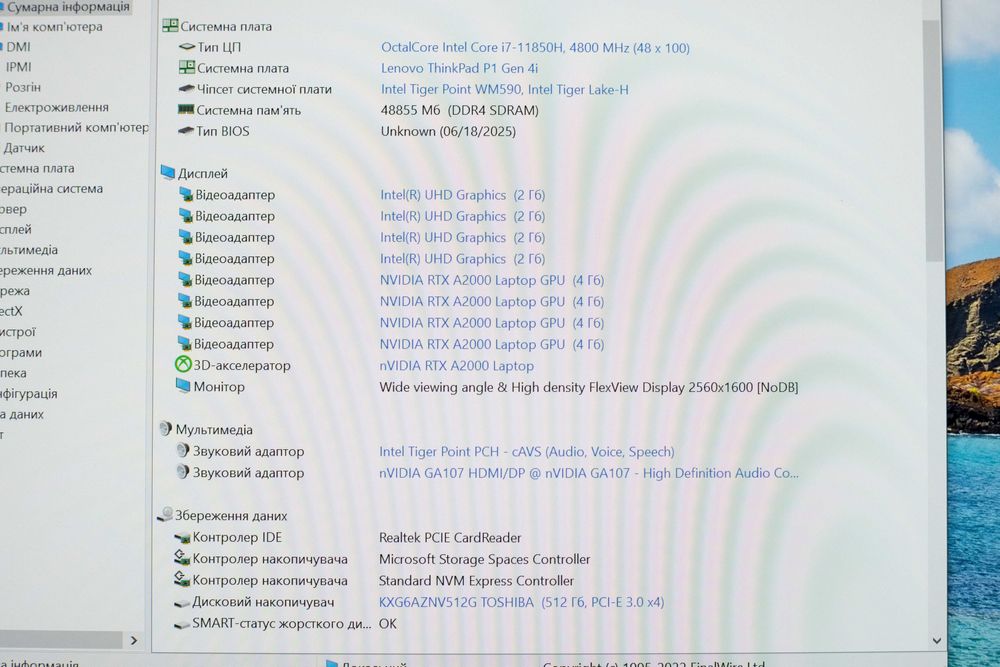Select Розгін in the left tree
Viewport: 1000px width, 667px height.
tap(23, 87)
